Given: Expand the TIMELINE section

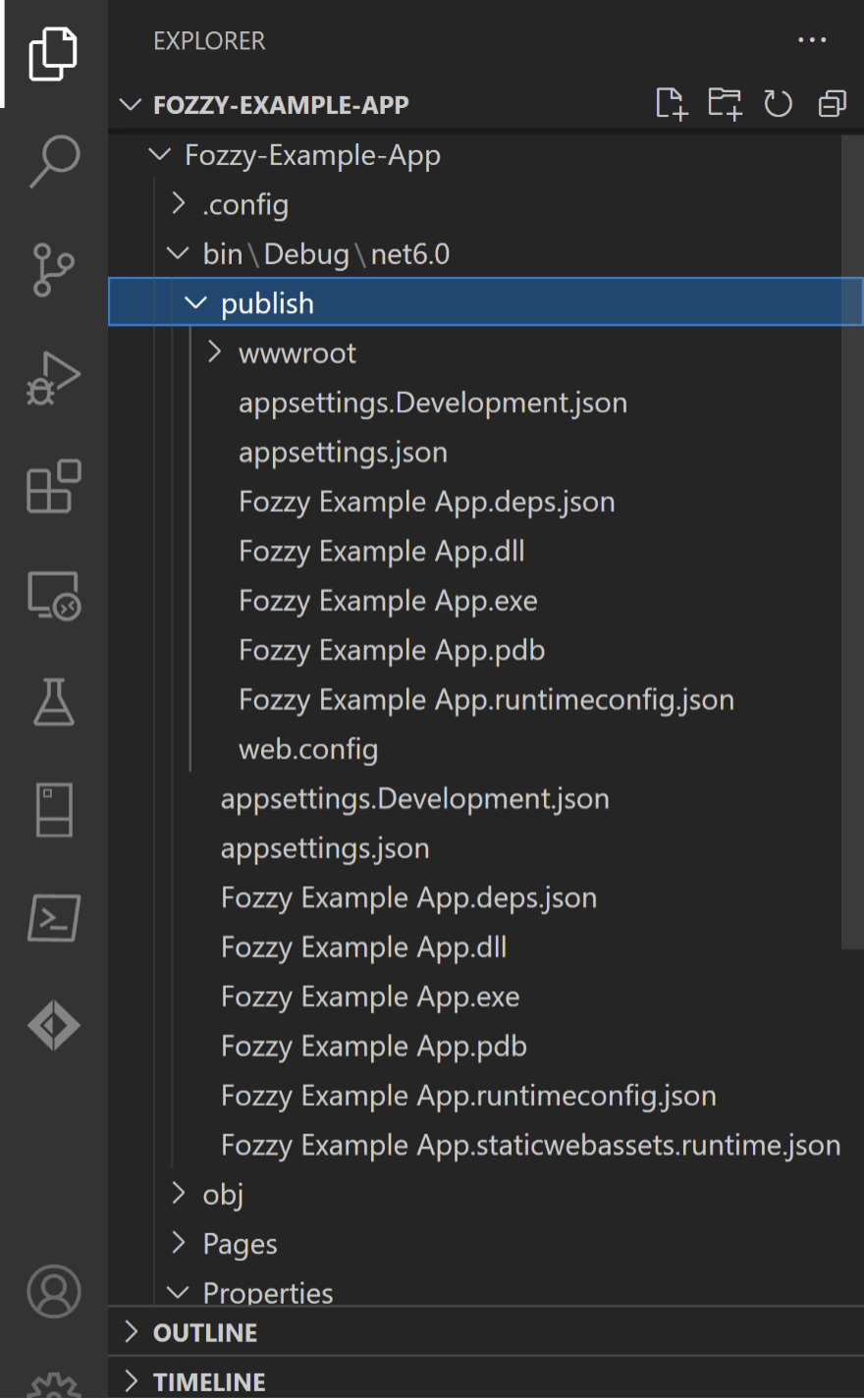Looking at the screenshot, I should pyautogui.click(x=209, y=1382).
